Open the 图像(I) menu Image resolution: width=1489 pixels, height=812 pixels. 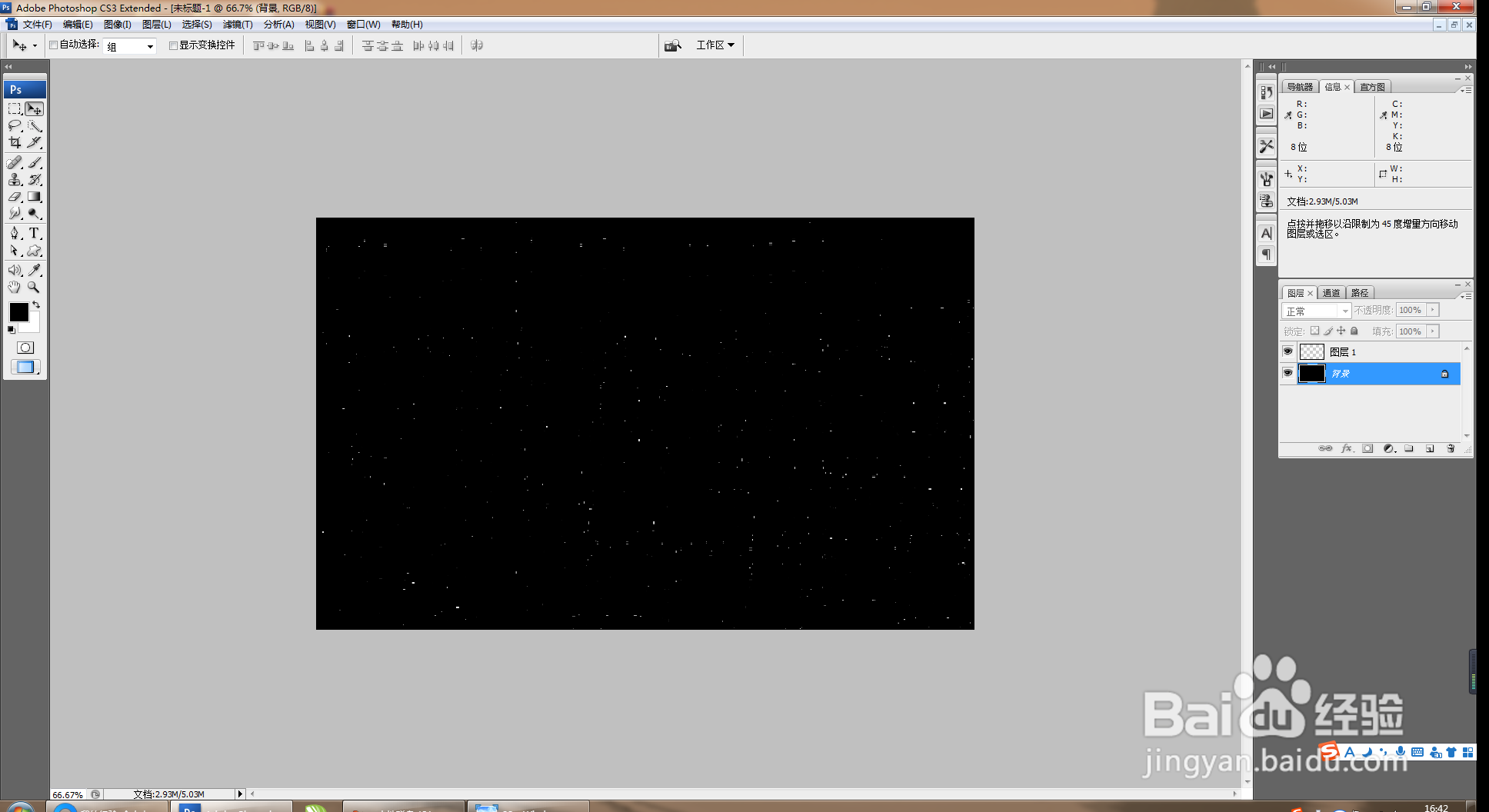118,25
